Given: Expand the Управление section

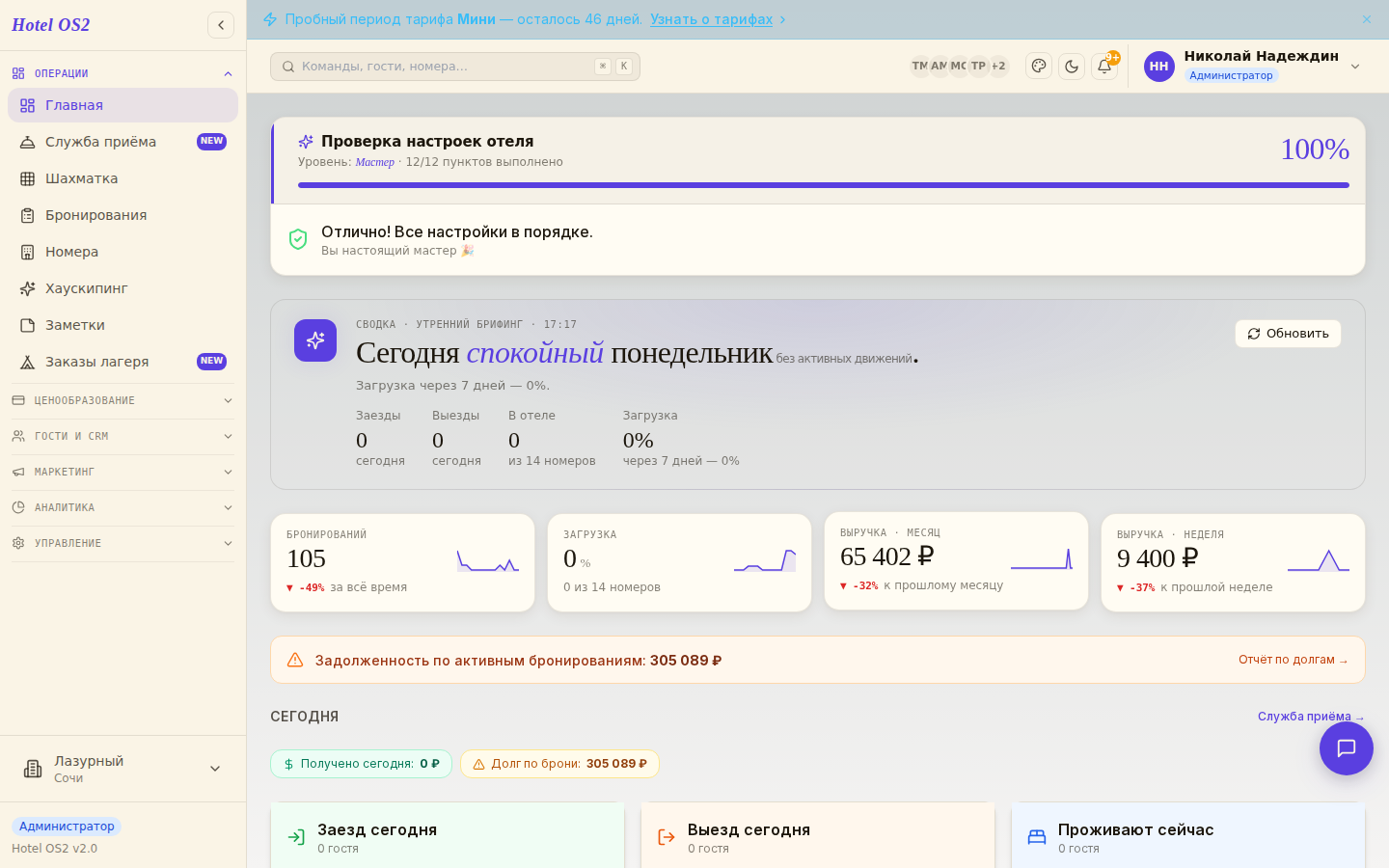Looking at the screenshot, I should coord(123,543).
